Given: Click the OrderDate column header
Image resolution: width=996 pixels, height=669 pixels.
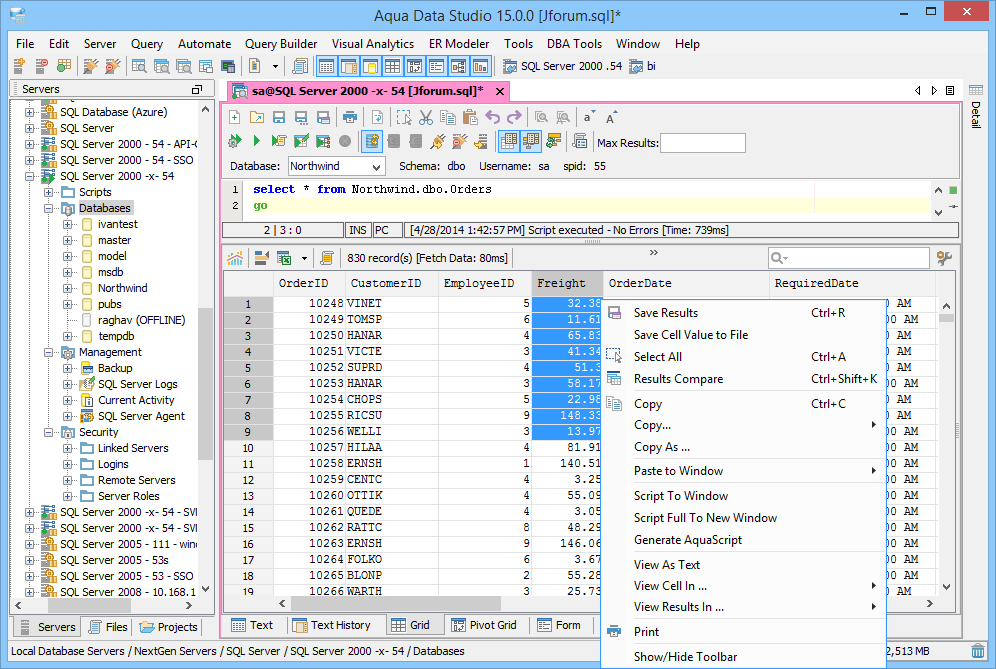Looking at the screenshot, I should (686, 283).
